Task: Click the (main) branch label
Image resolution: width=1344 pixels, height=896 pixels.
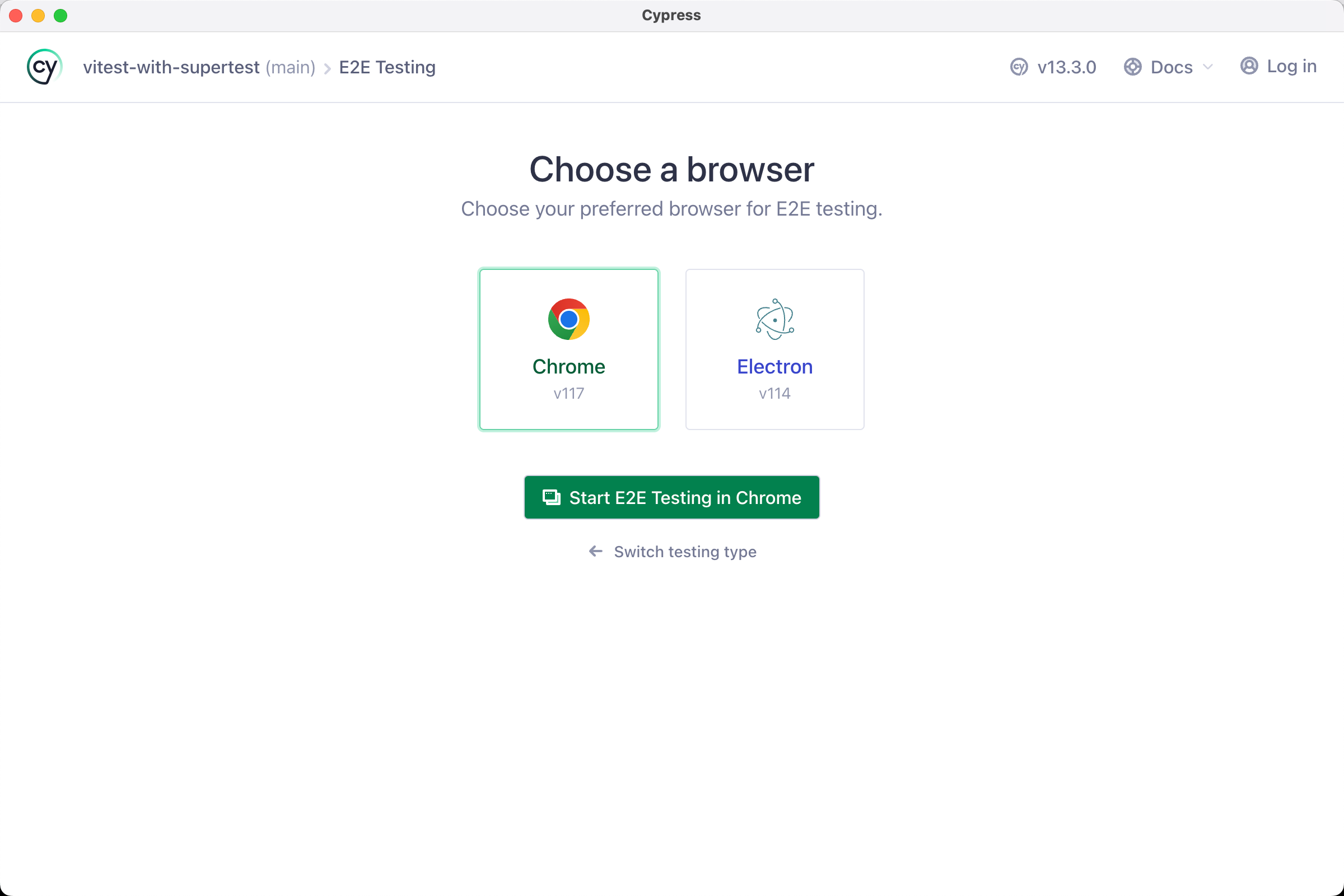Action: [290, 67]
